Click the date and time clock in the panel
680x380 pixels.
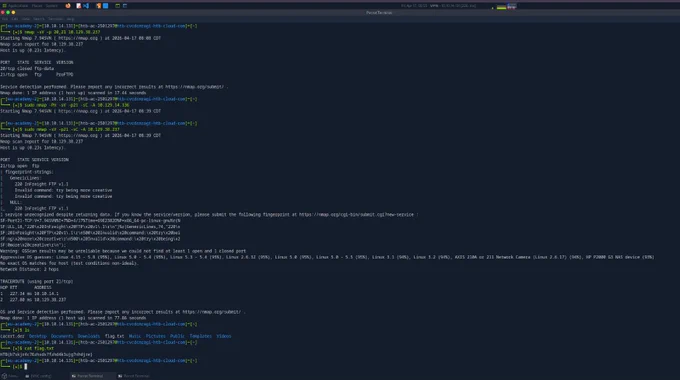414,6
